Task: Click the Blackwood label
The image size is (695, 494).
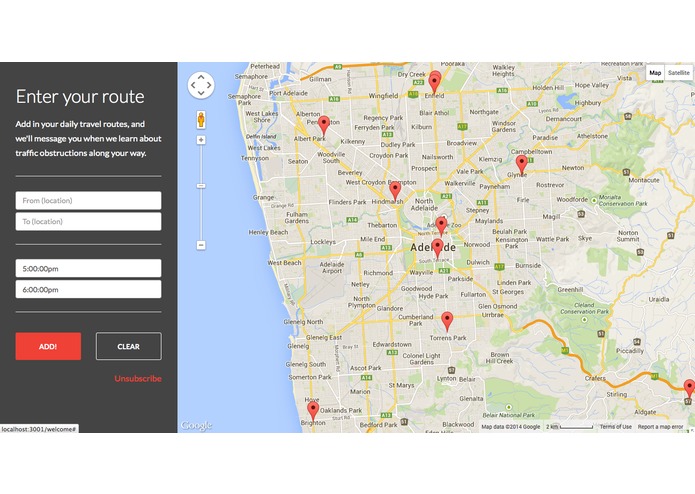Action: [x=458, y=424]
